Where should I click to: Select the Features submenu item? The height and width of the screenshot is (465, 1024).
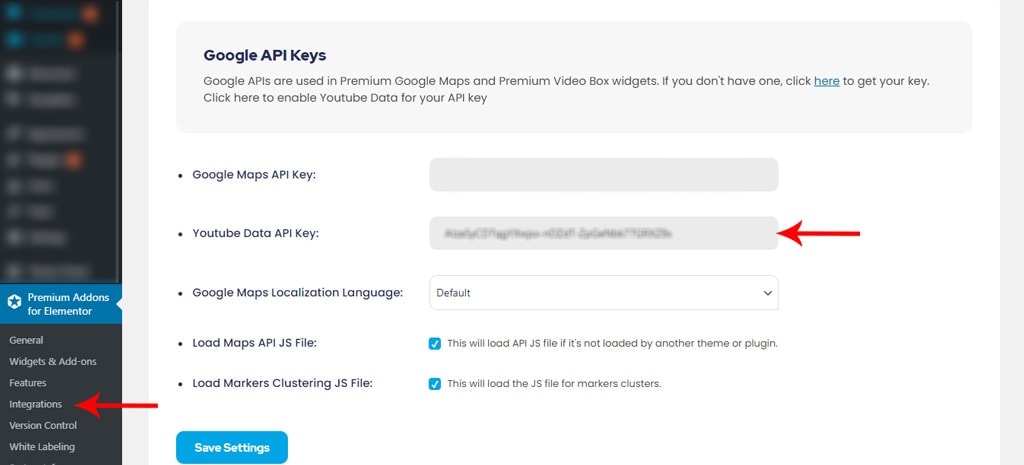click(x=27, y=383)
